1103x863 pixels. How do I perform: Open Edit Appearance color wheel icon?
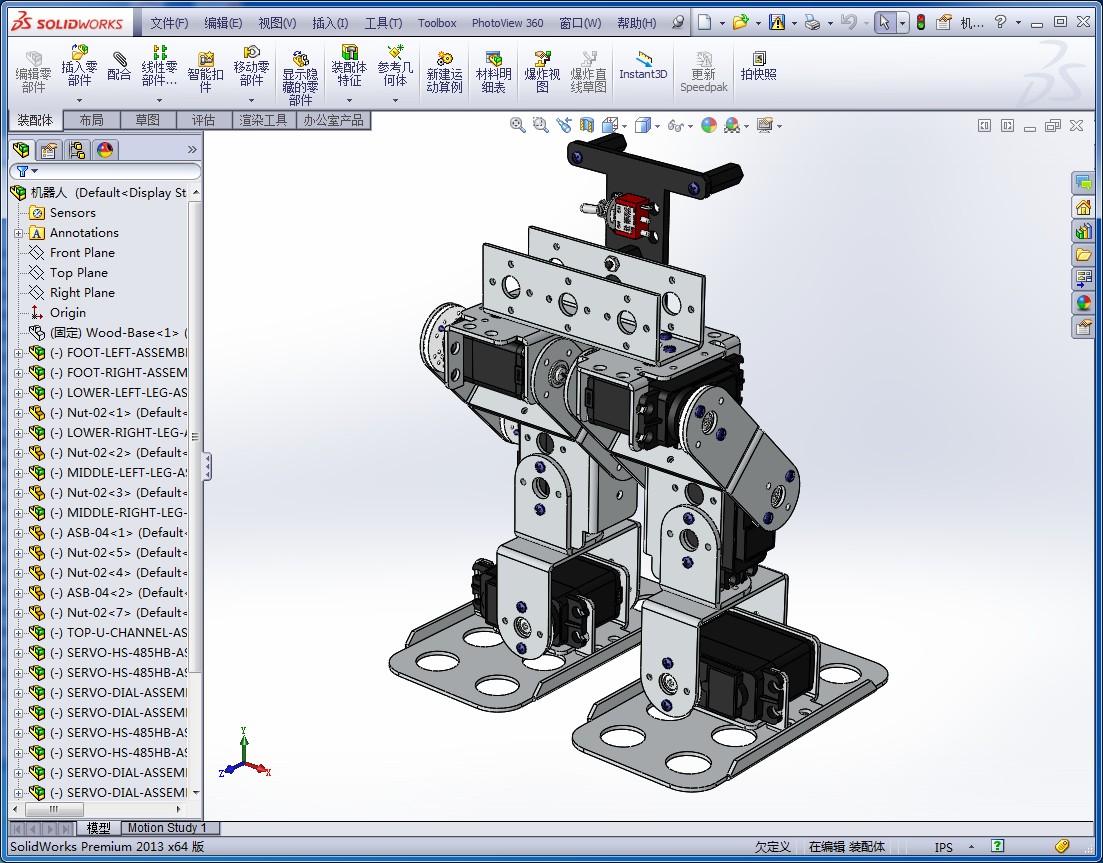coord(708,125)
